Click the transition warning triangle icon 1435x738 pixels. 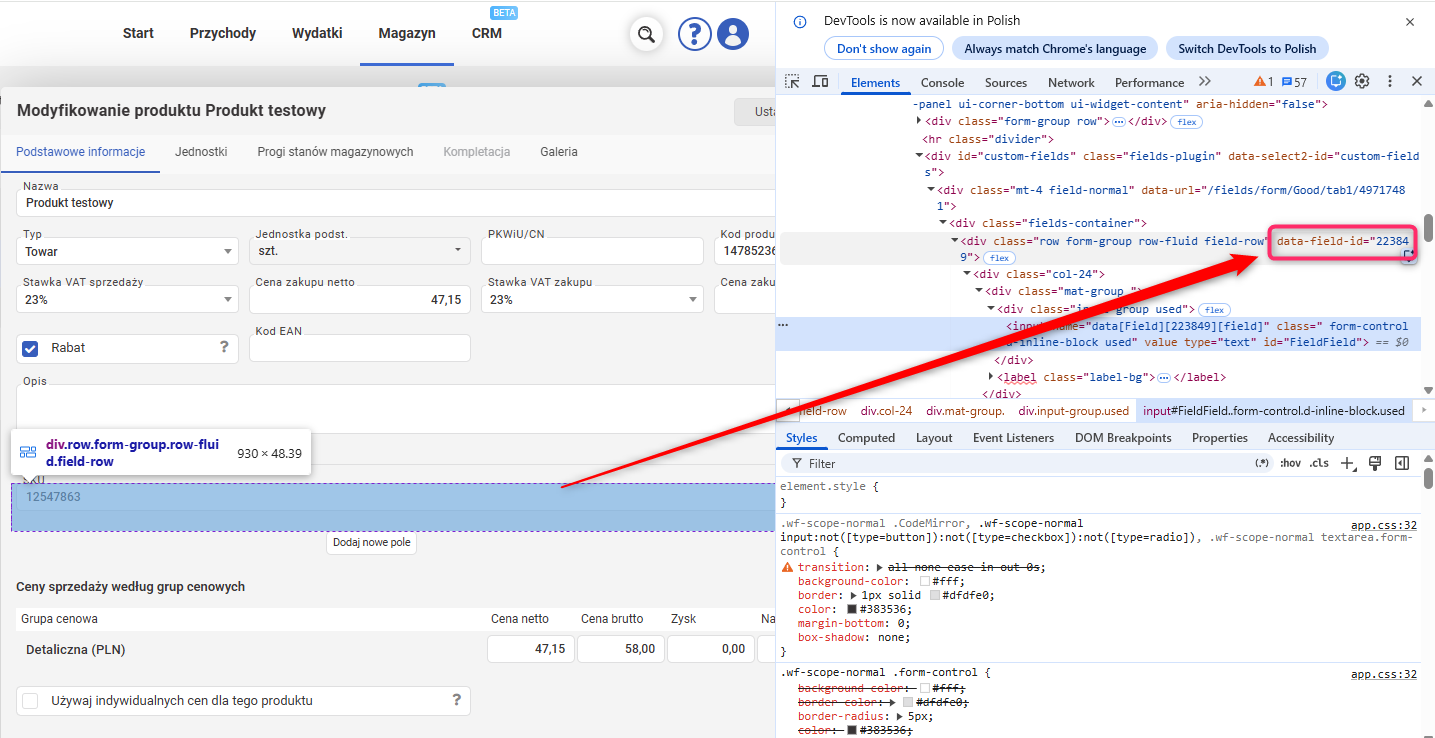pyautogui.click(x=787, y=567)
